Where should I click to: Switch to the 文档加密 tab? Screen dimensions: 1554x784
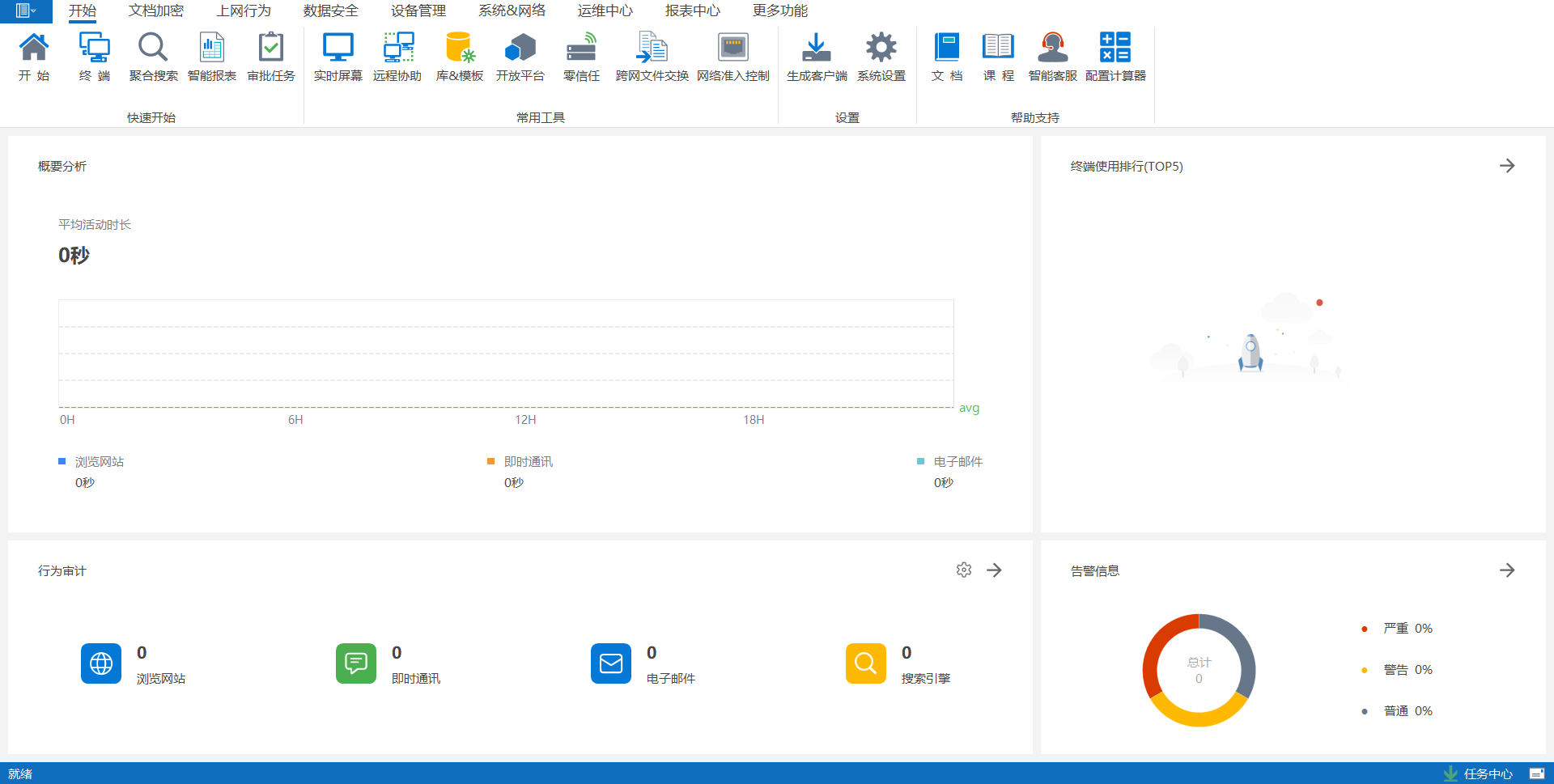tap(156, 11)
